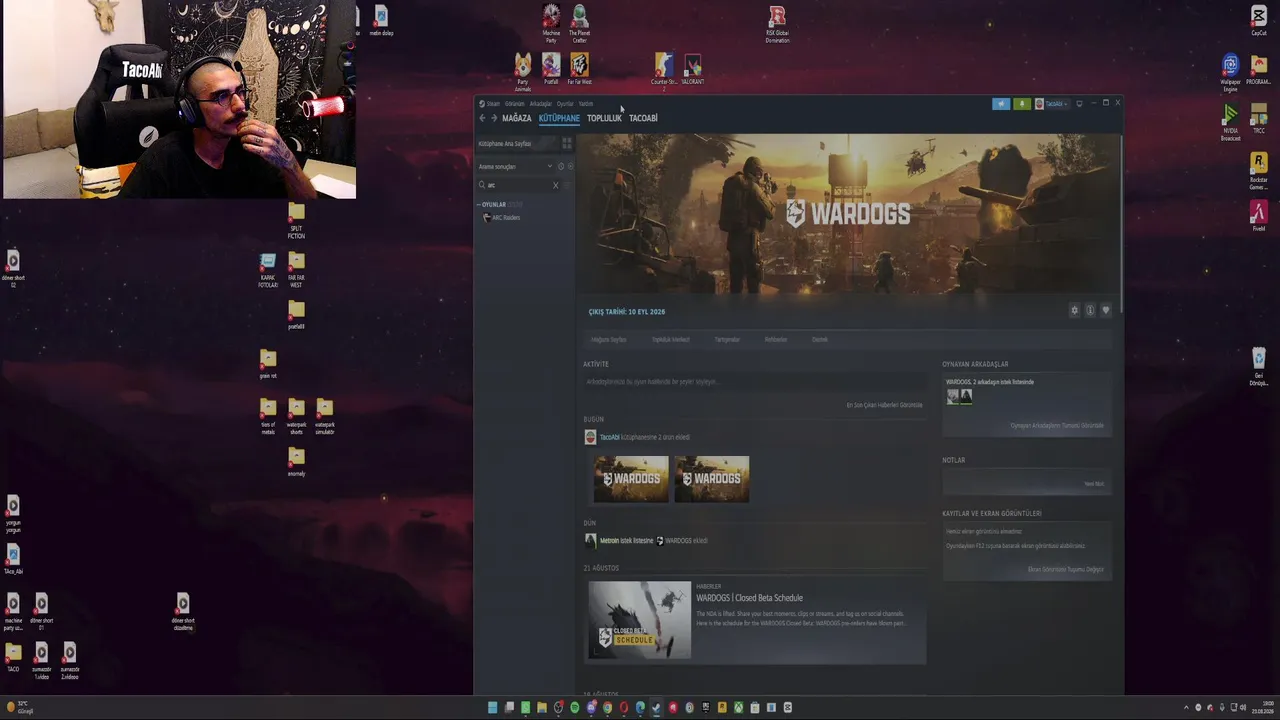1280x720 pixels.
Task: Add WARDOGS to favorites heart icon
Action: click(x=1105, y=310)
